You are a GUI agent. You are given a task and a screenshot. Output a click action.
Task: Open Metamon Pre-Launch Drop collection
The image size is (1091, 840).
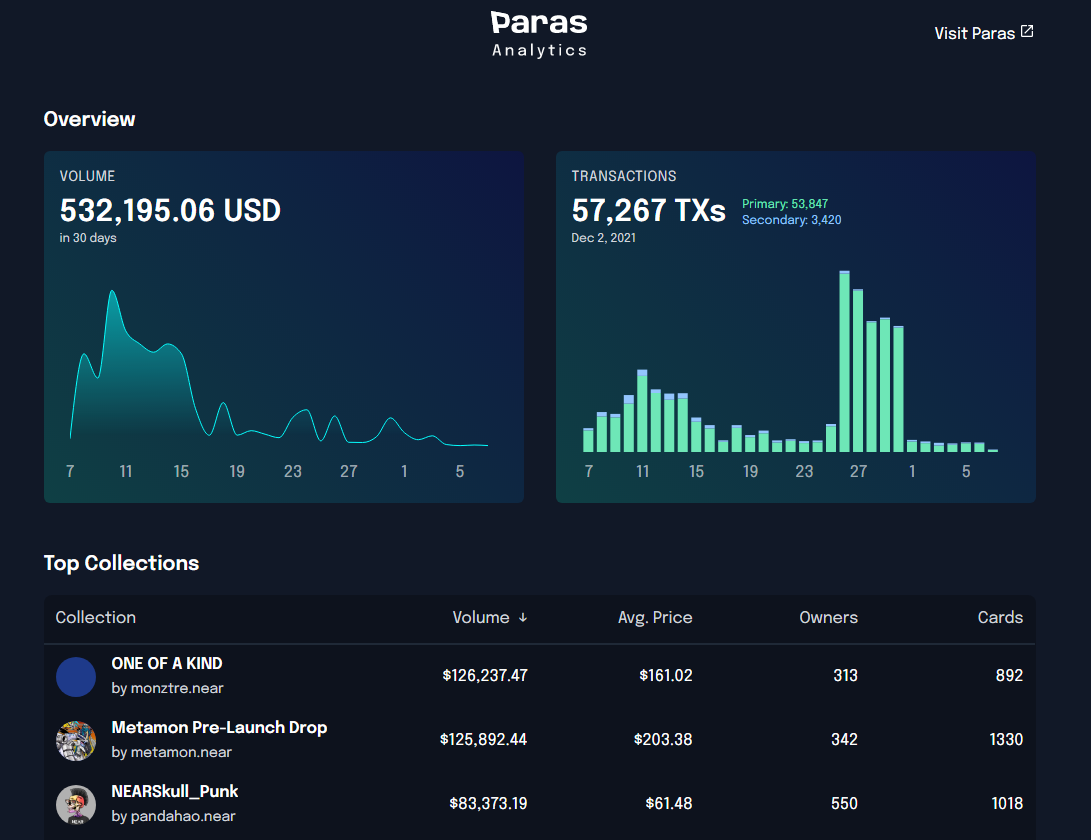[x=219, y=727]
